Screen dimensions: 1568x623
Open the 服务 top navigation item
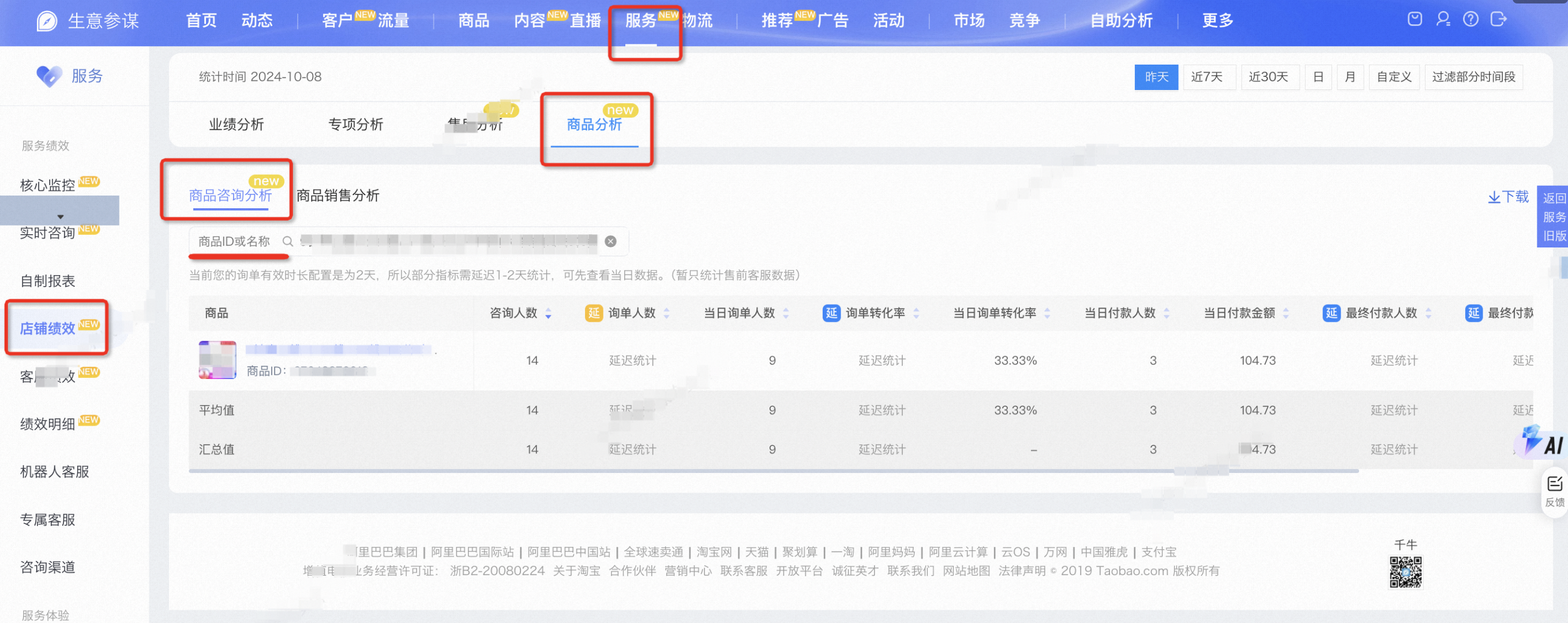tap(641, 21)
